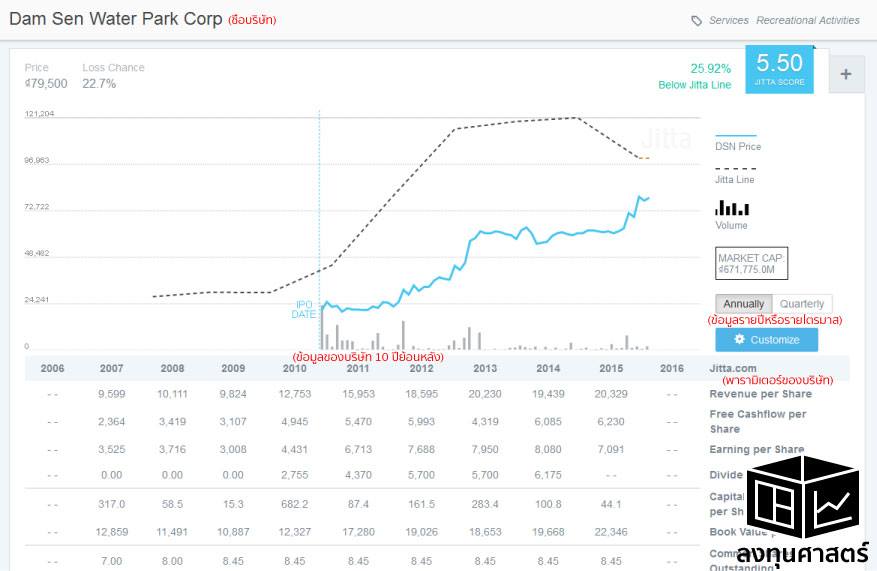Click the gear icon in Customize
The height and width of the screenshot is (571, 877).
pos(739,339)
